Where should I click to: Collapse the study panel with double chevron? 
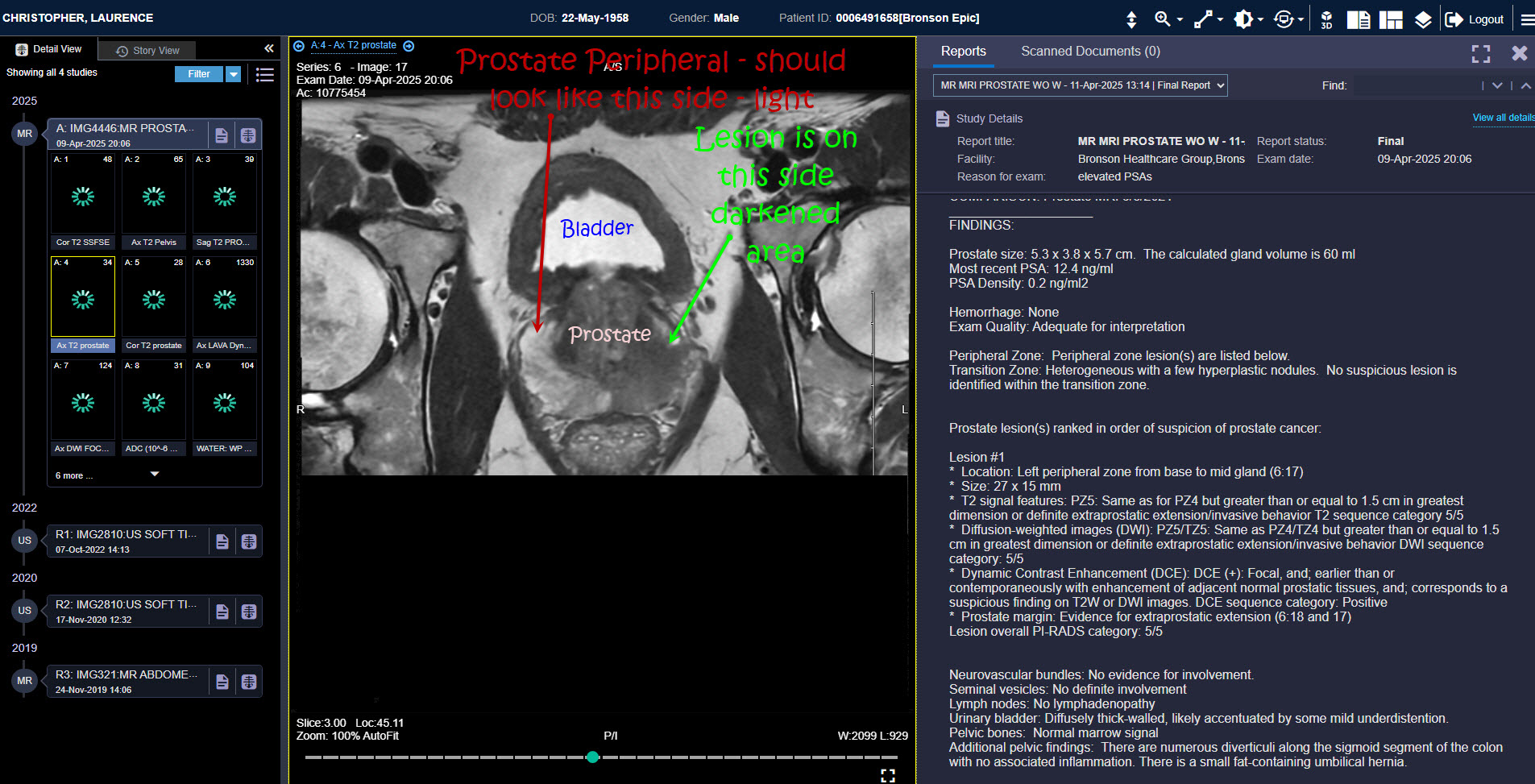click(269, 49)
